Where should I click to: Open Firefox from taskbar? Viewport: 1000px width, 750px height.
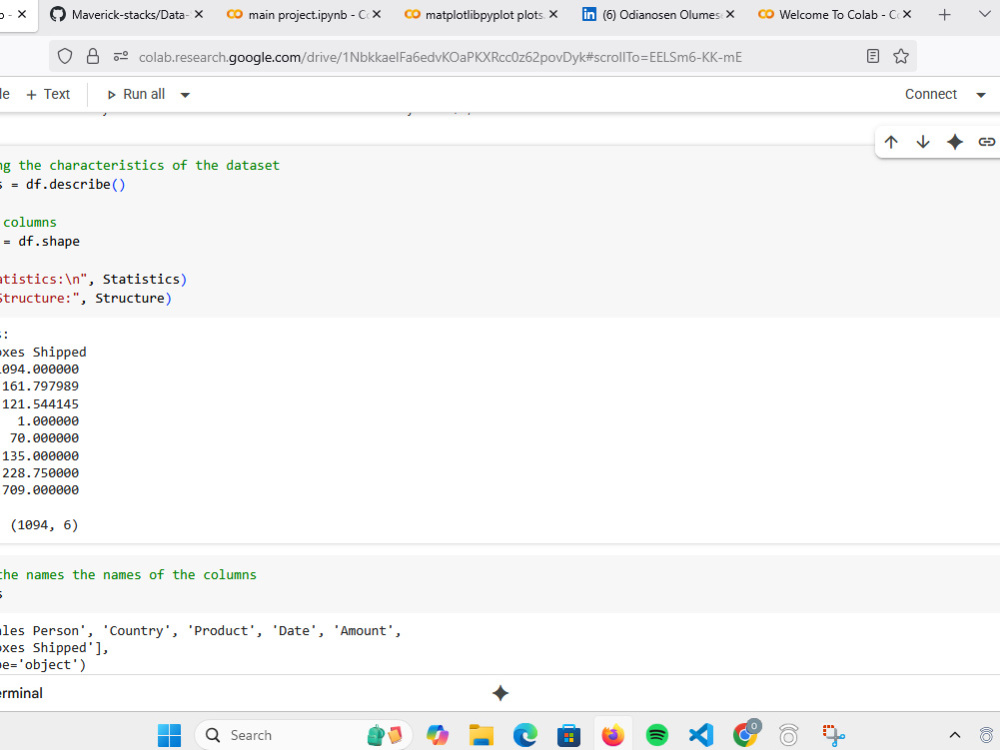(x=613, y=735)
